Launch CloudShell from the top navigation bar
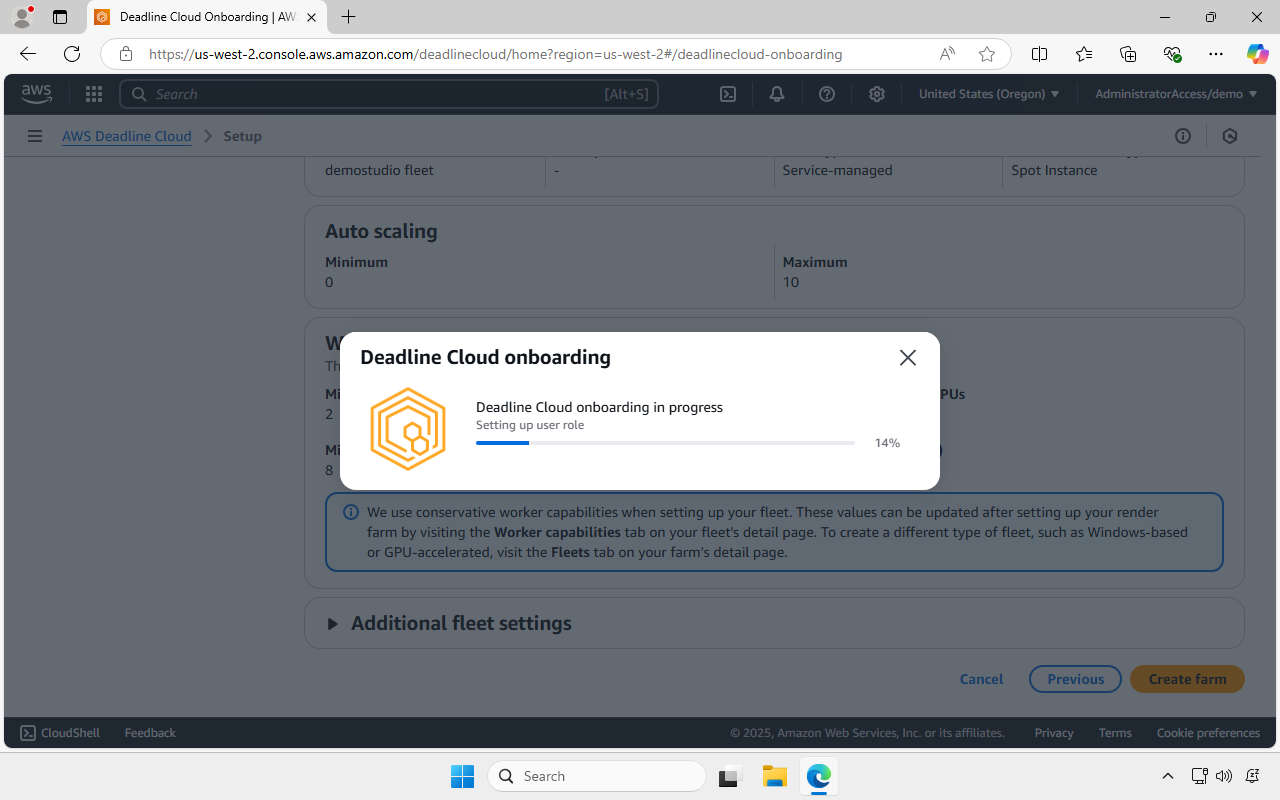The width and height of the screenshot is (1280, 800). [727, 93]
